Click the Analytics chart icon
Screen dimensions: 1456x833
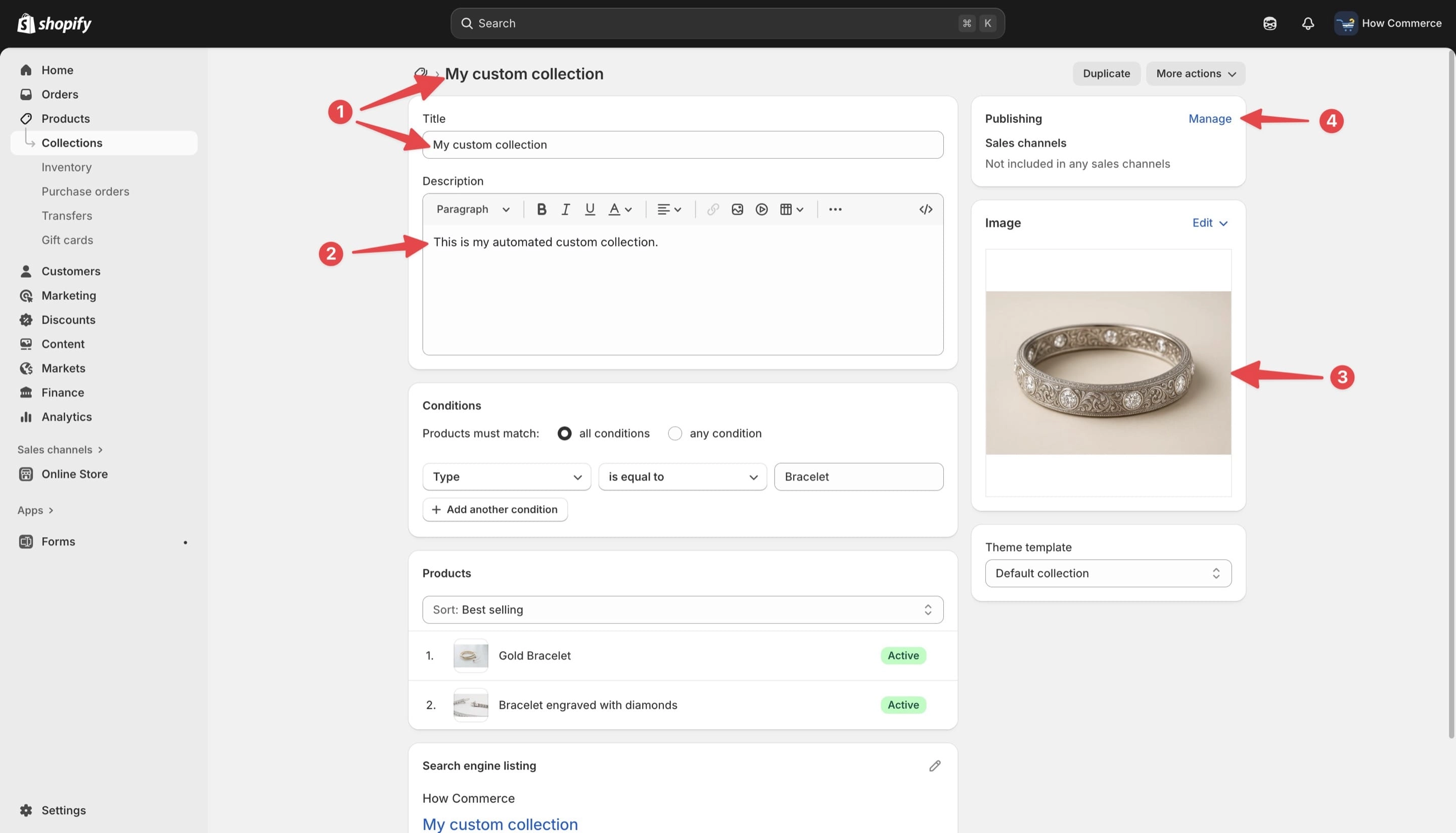[26, 417]
